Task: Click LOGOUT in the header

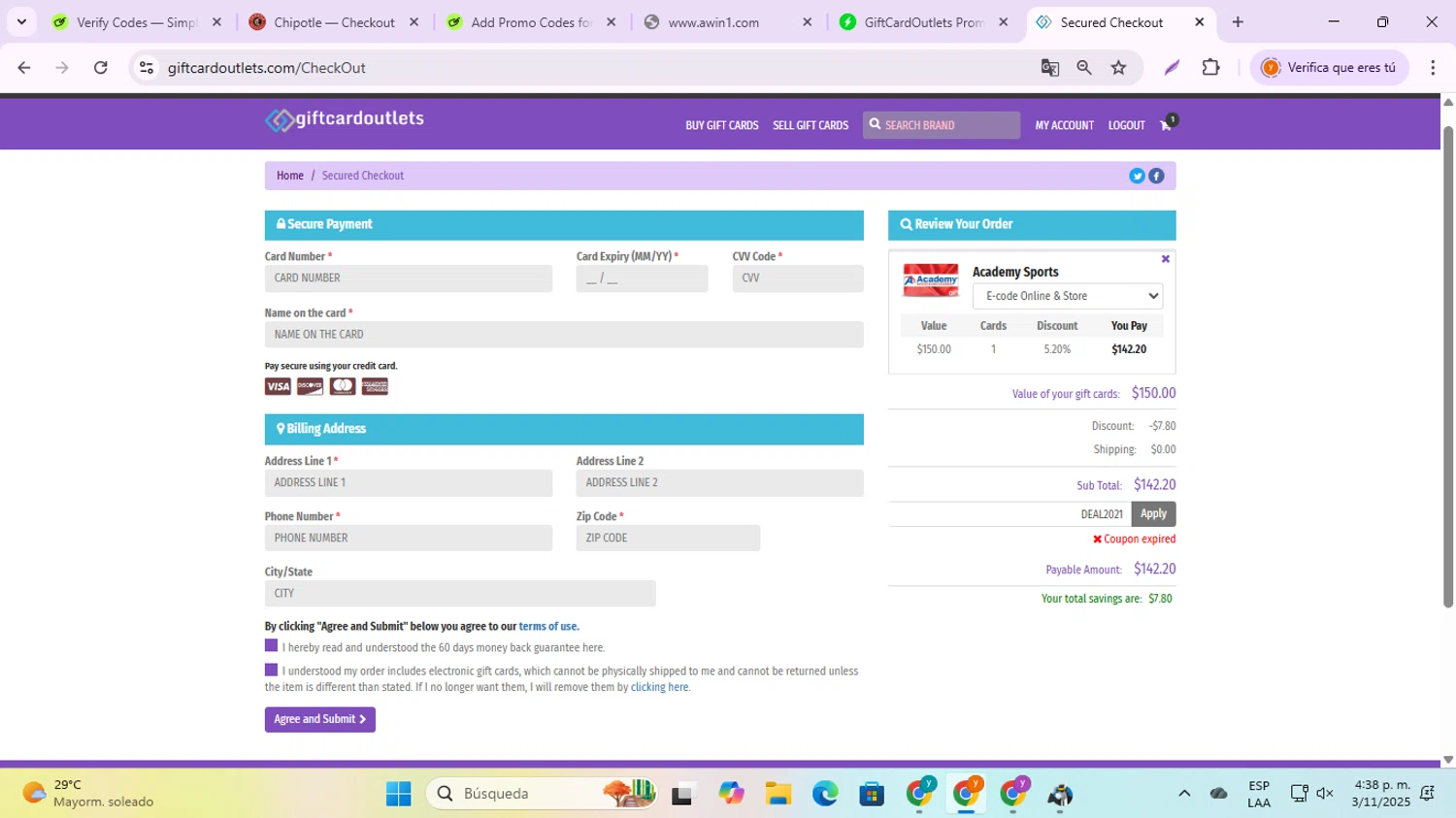Action: click(1126, 125)
